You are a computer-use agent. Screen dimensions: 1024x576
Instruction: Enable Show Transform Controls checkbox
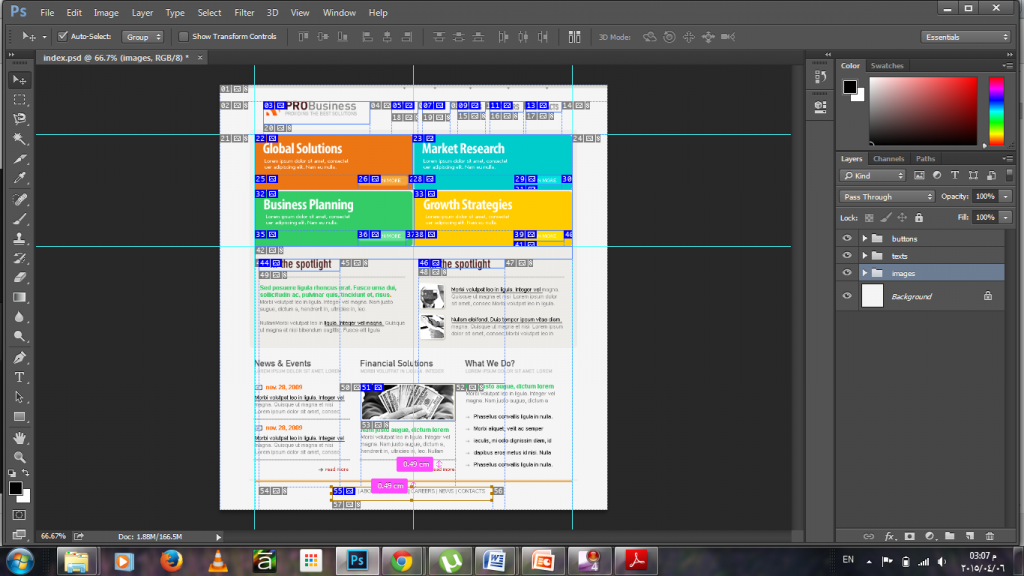[184, 37]
